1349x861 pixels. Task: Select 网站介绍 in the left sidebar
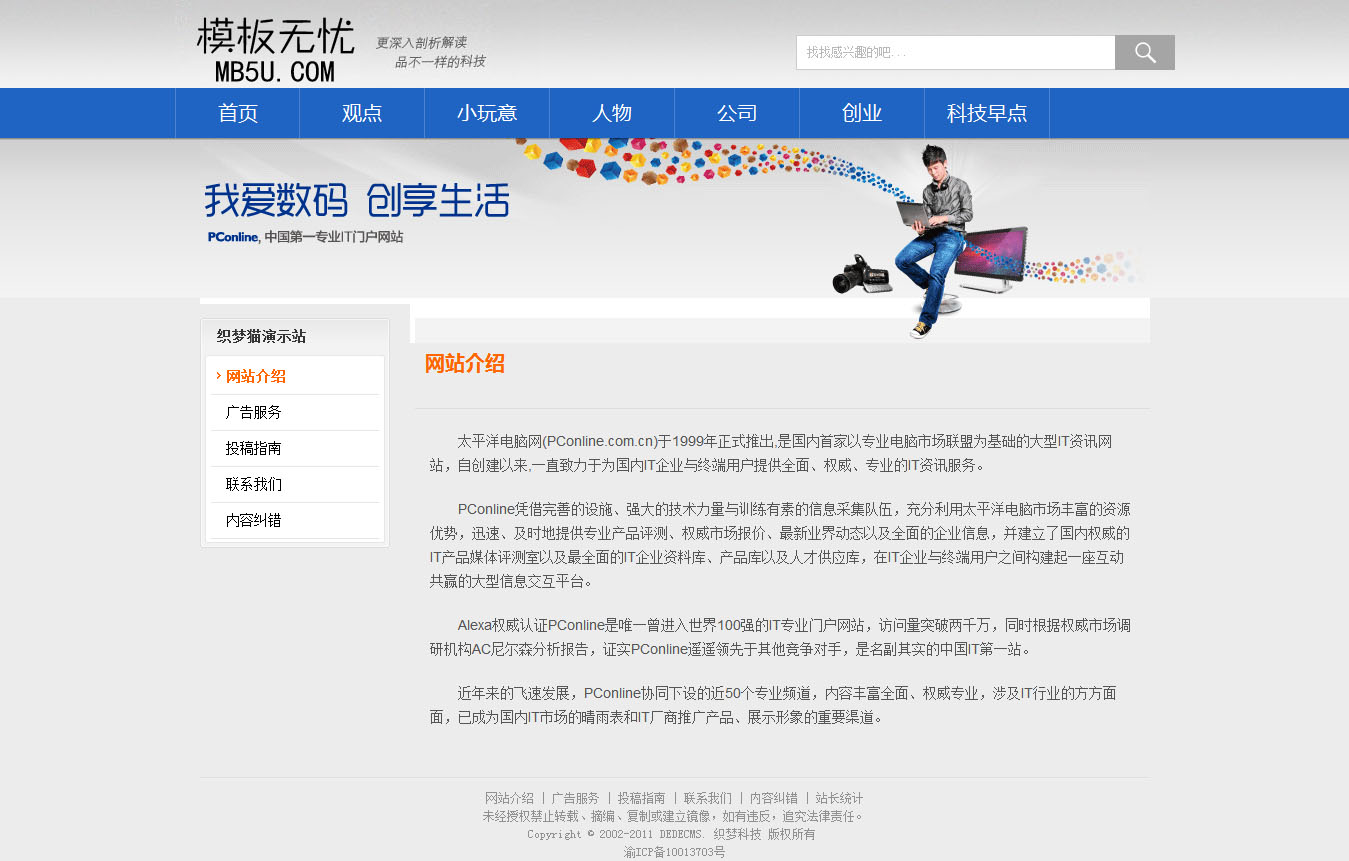[x=256, y=377]
